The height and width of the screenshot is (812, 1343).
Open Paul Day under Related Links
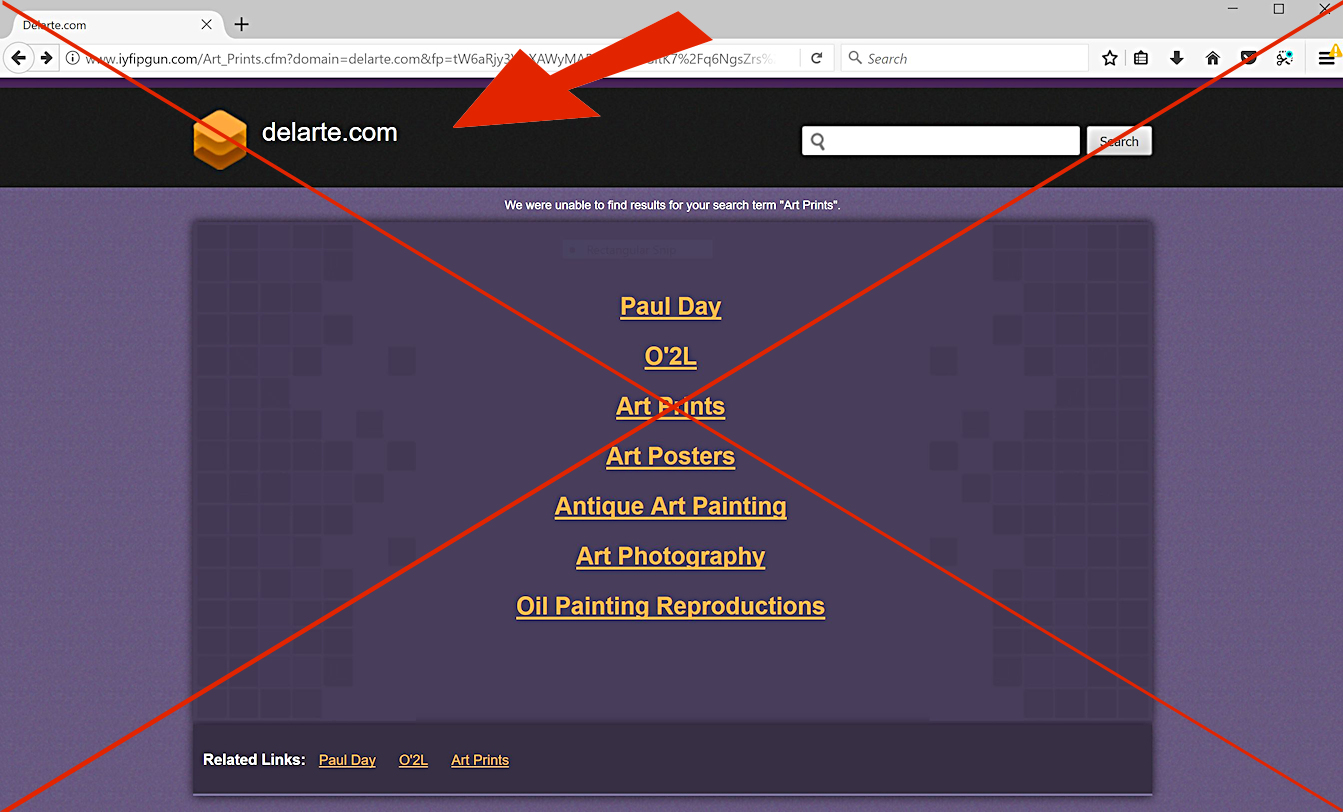tap(347, 760)
